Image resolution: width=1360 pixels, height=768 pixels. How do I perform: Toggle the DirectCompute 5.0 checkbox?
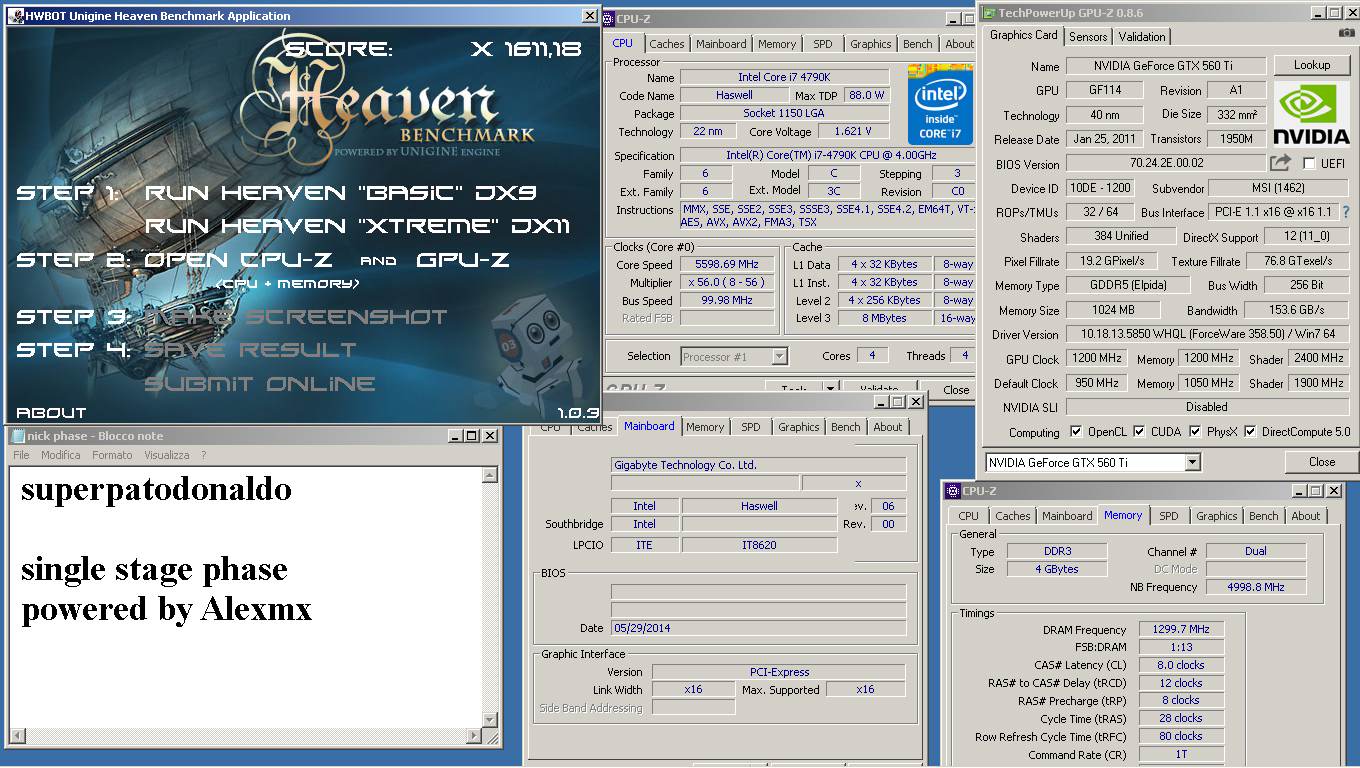1250,432
